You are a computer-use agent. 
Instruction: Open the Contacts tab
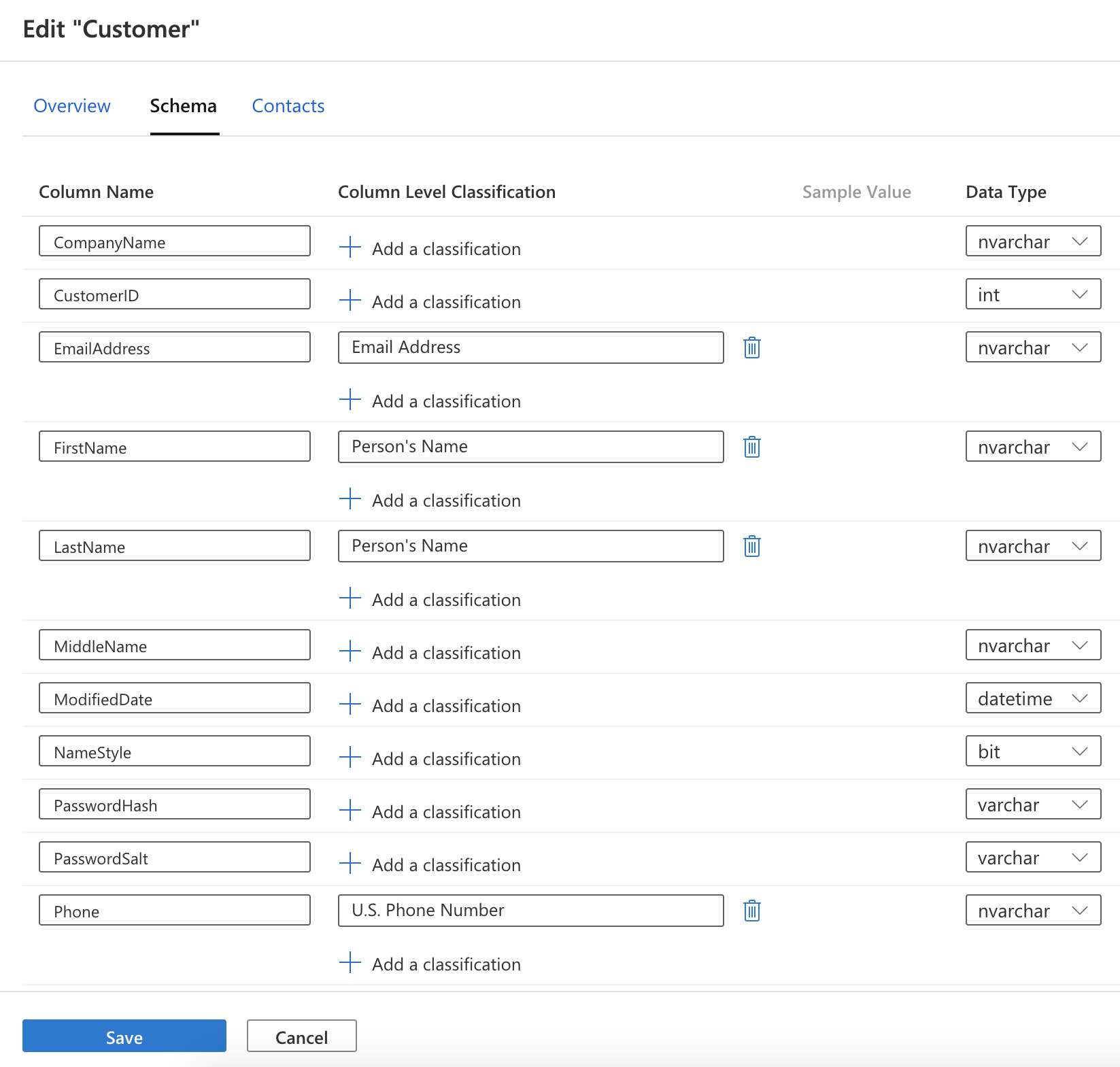click(288, 106)
